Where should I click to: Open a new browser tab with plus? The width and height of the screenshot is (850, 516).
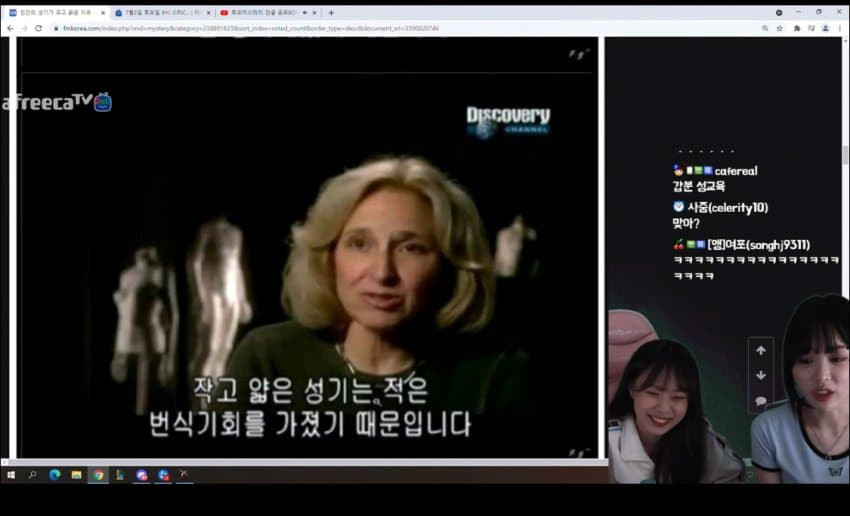pyautogui.click(x=331, y=12)
